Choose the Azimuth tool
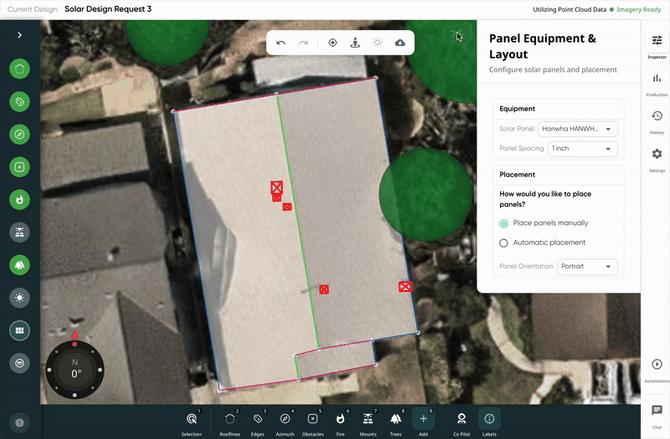 click(x=285, y=420)
